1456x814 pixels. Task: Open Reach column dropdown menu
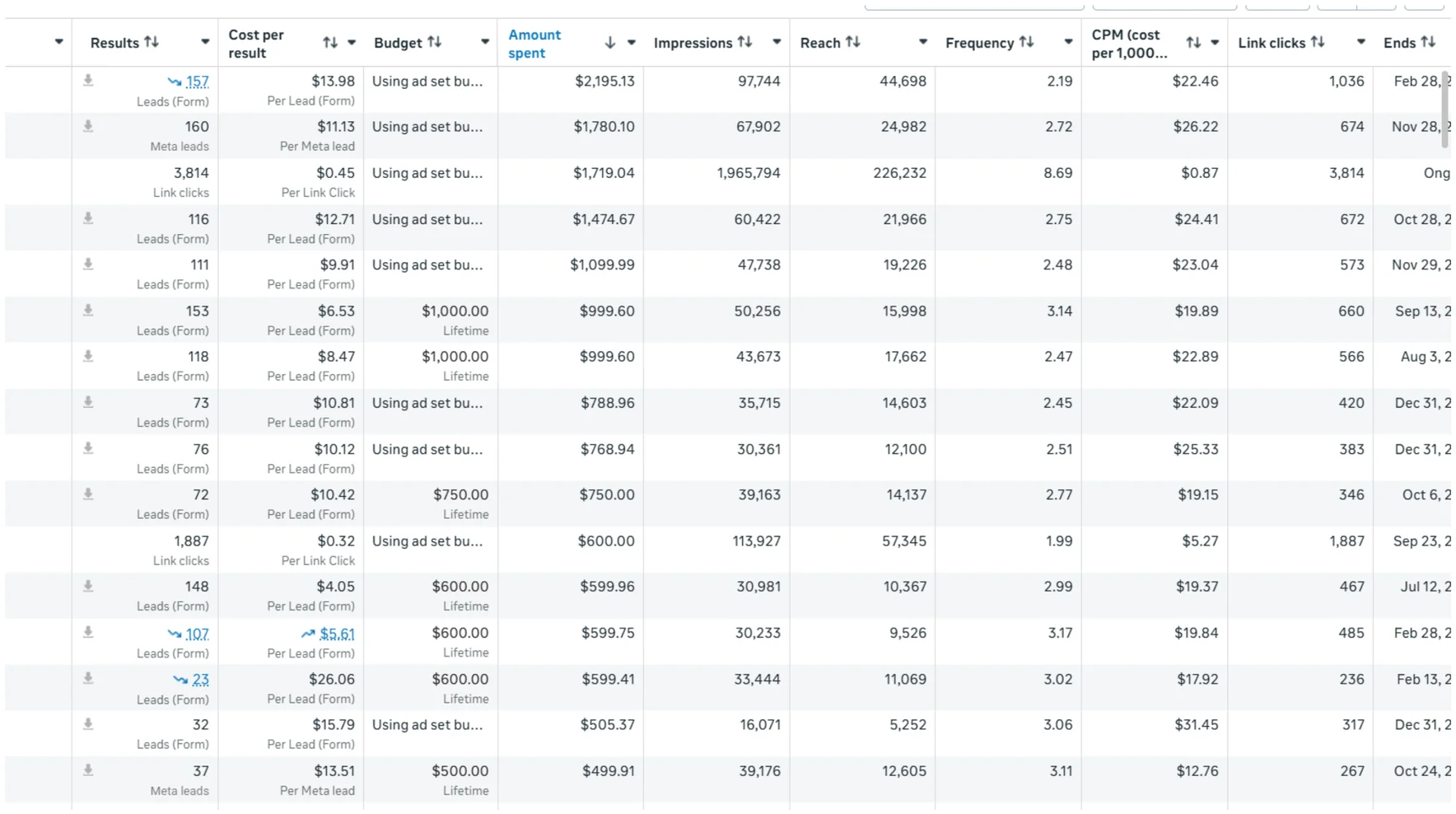(923, 42)
